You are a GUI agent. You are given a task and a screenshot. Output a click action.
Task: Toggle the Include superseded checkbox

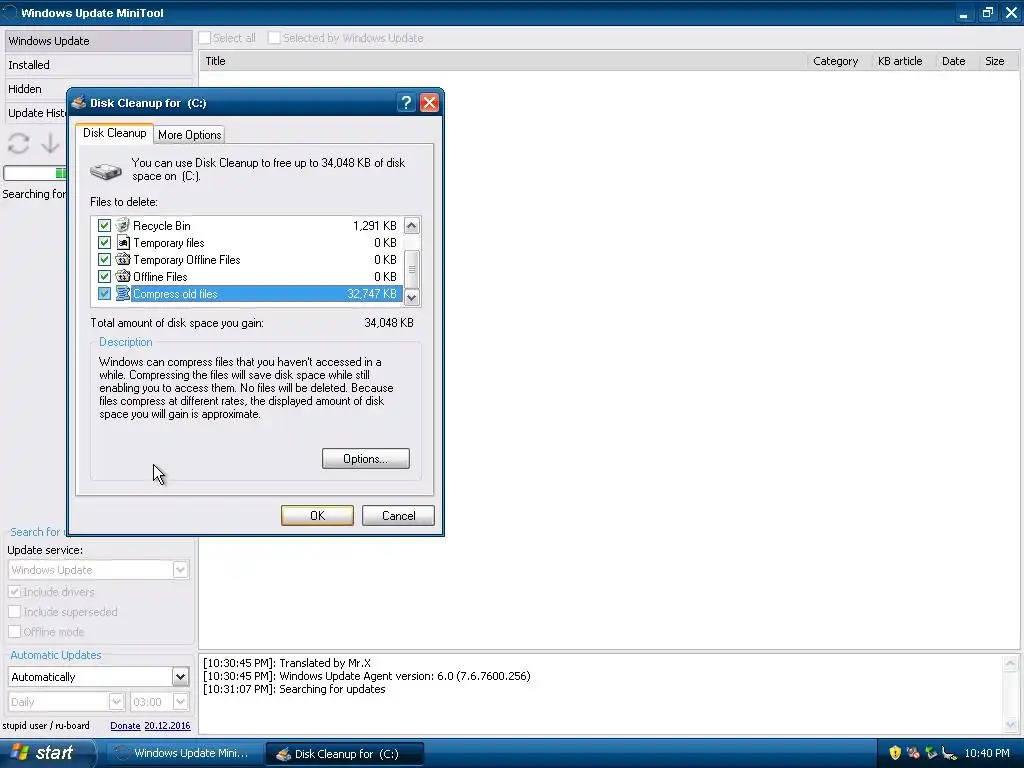coord(14,612)
